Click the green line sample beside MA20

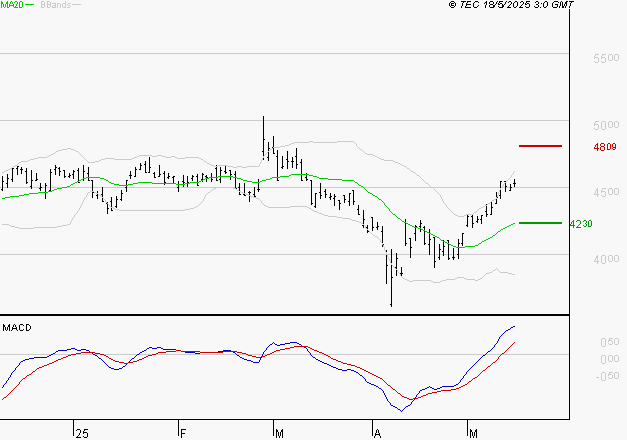[x=30, y=5]
